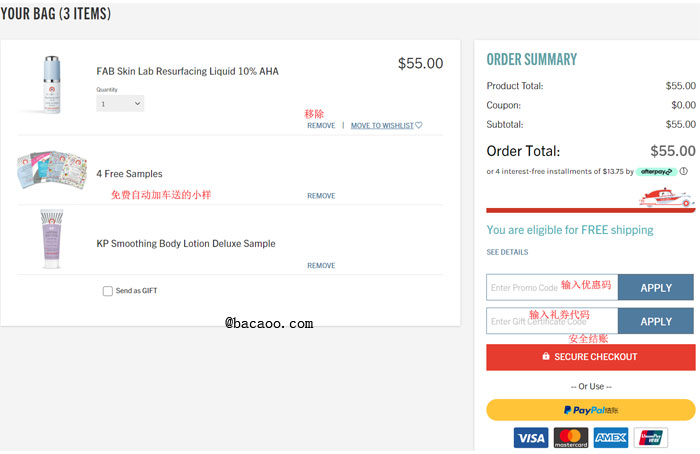700x454 pixels.
Task: Pay with the yellow PayPal button
Action: point(591,410)
